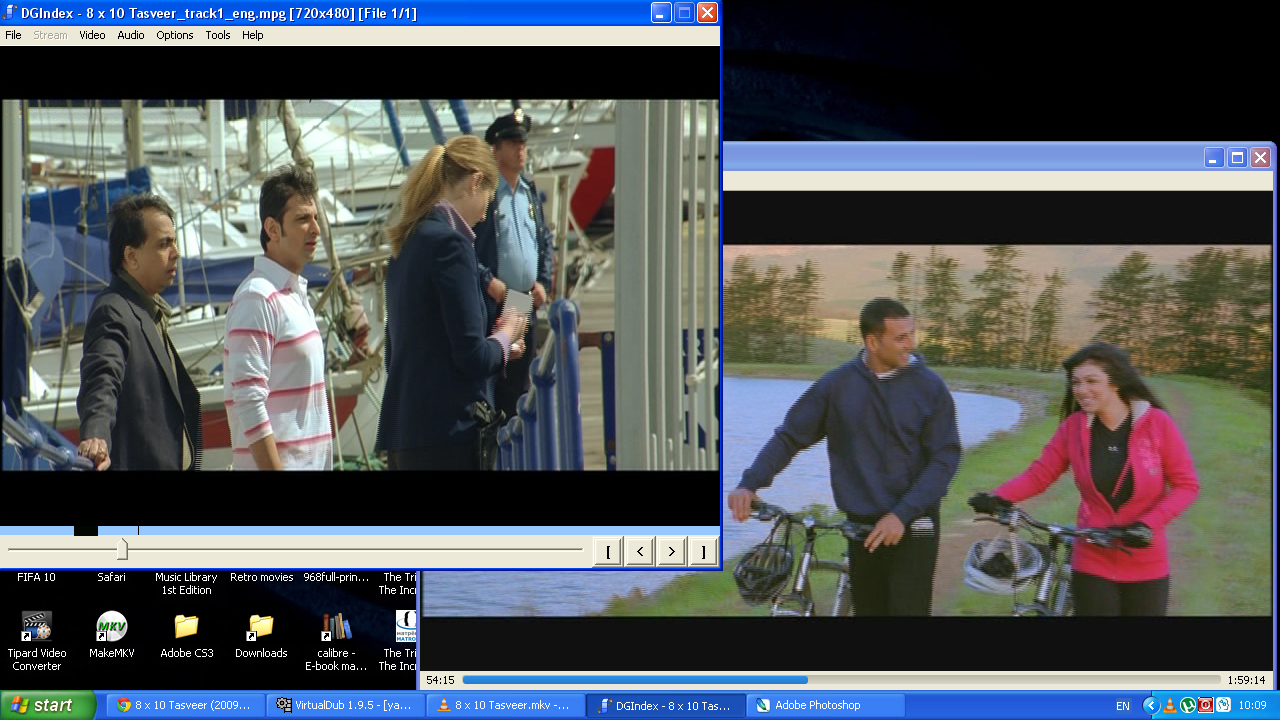Click the DGIndex title bar app icon
The image size is (1280, 720).
click(11, 13)
